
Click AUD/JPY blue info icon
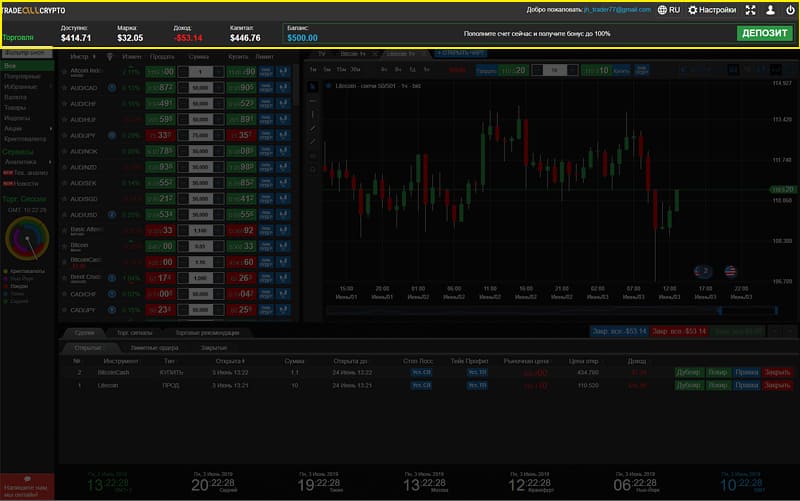pyautogui.click(x=112, y=135)
